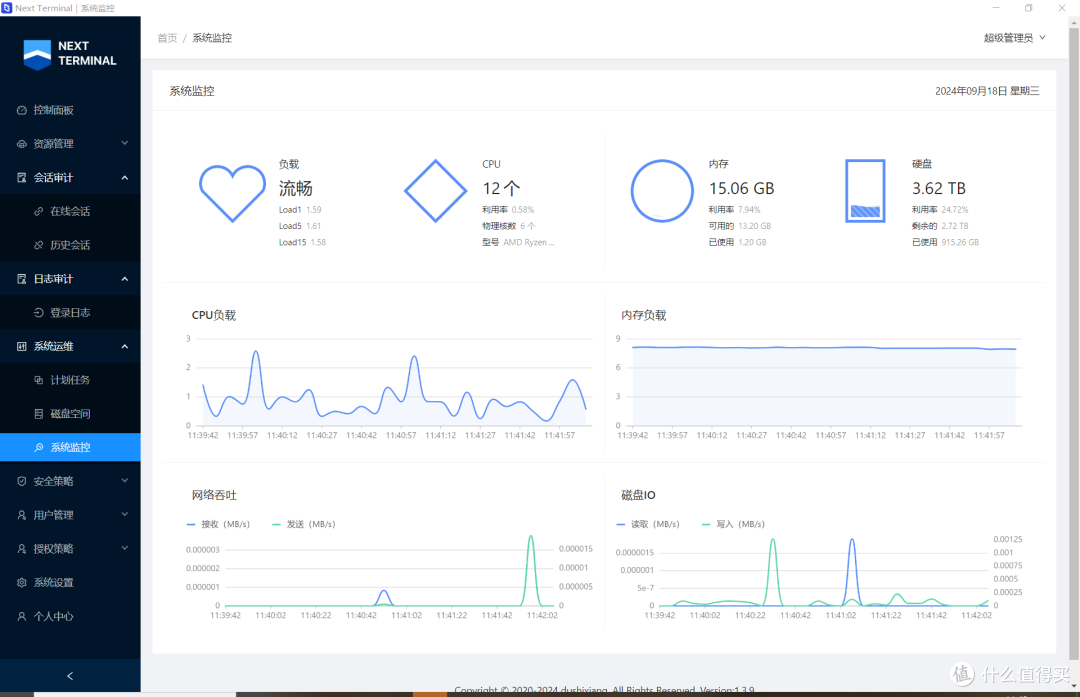Collapse the 会话审计 submenu chevron
Screen dimensions: 1080x697
125,178
